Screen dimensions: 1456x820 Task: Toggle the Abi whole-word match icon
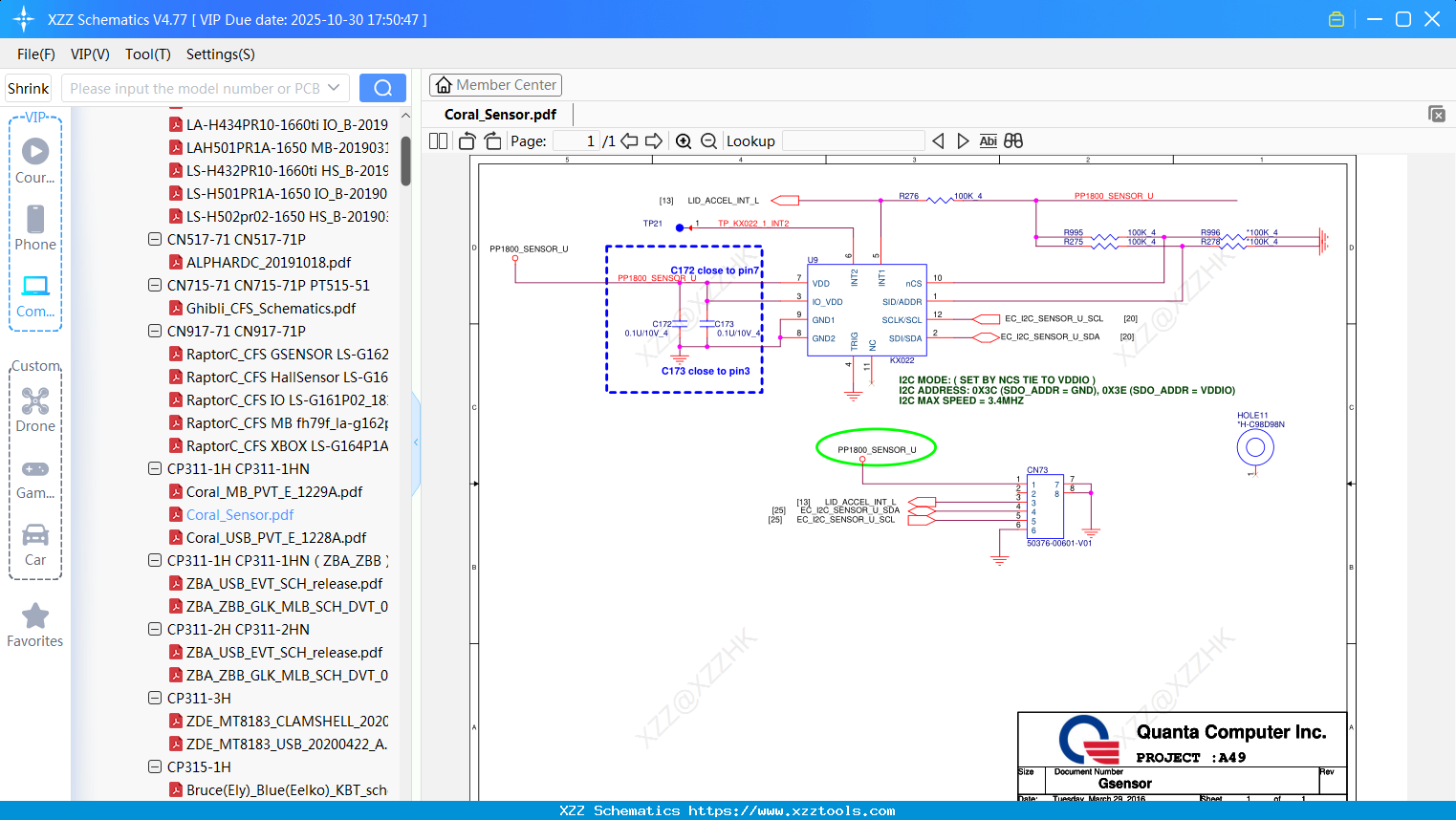[989, 140]
